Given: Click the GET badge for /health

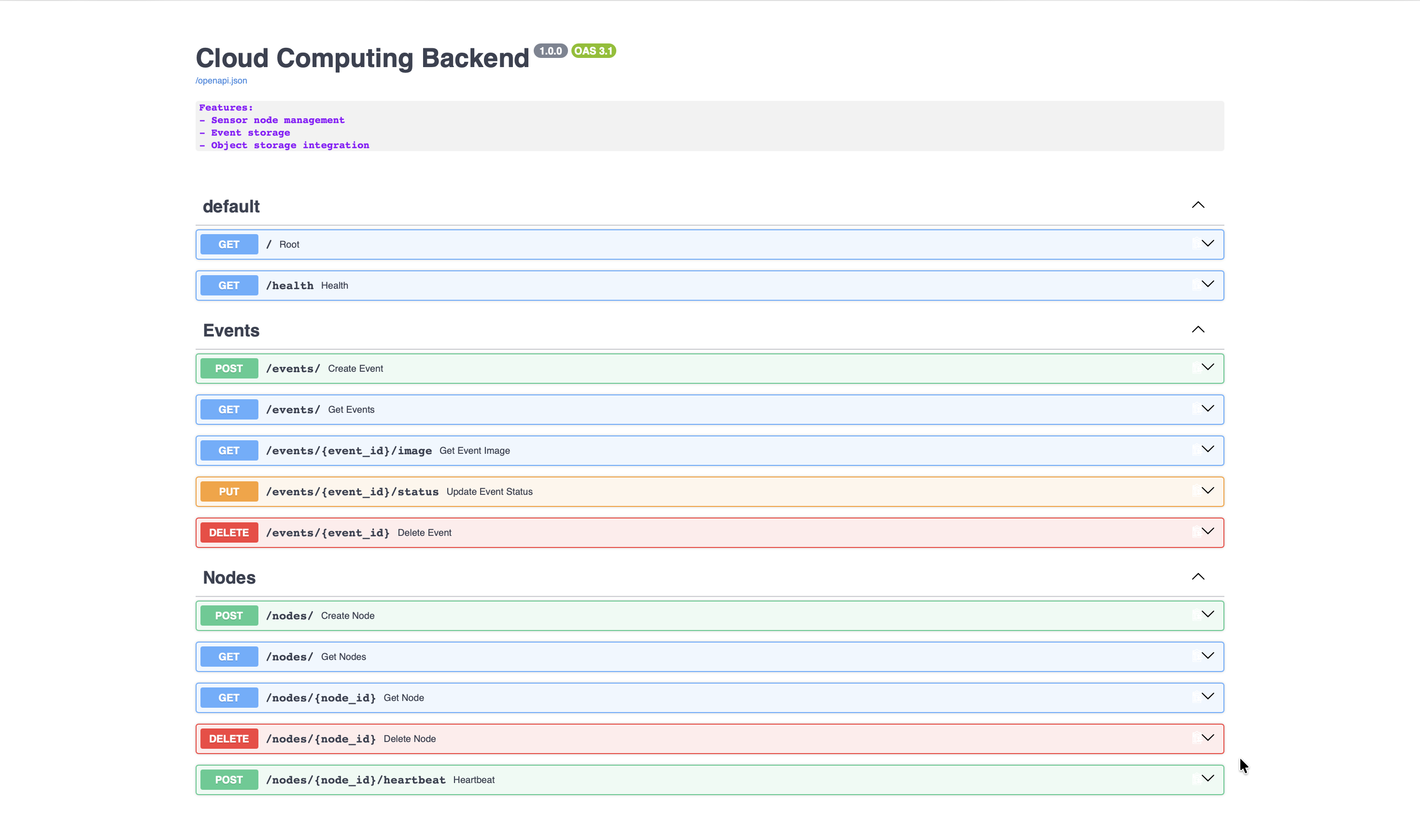Looking at the screenshot, I should (229, 285).
